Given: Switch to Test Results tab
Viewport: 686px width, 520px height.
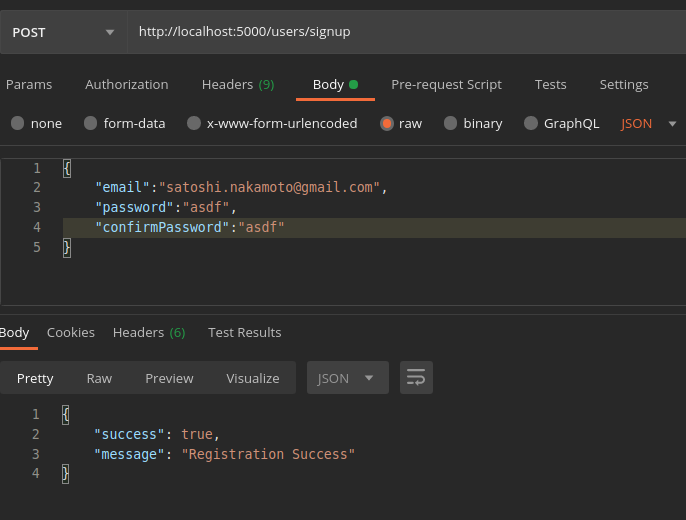Looking at the screenshot, I should pyautogui.click(x=244, y=332).
